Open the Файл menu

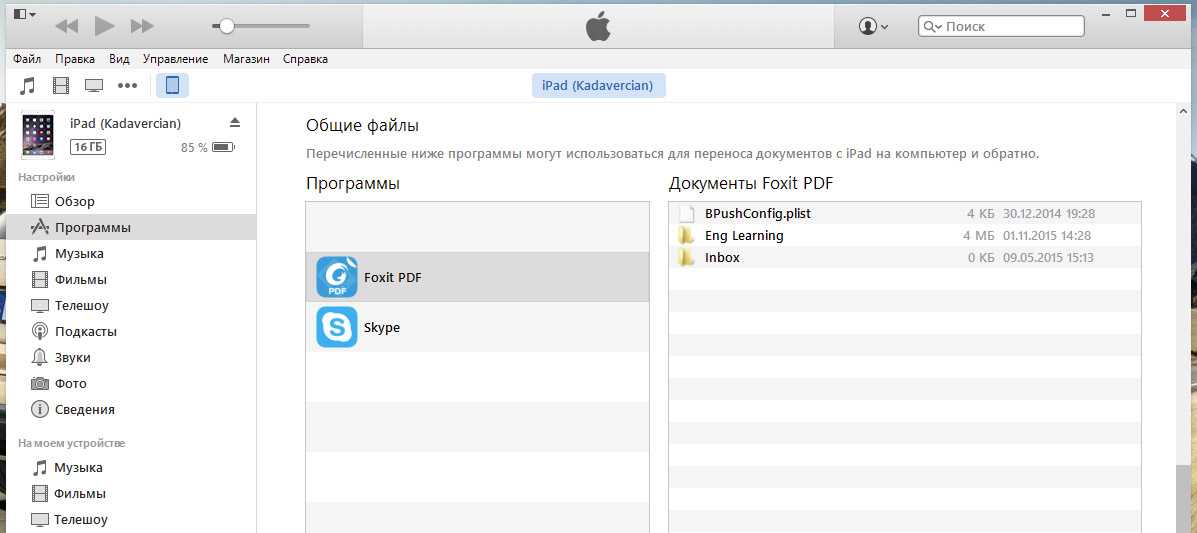pos(27,59)
